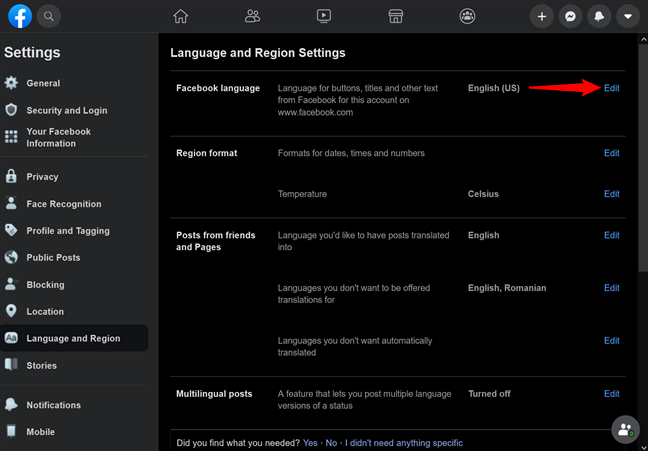The image size is (648, 451).
Task: Click the scrollbar up arrow
Action: 643,39
